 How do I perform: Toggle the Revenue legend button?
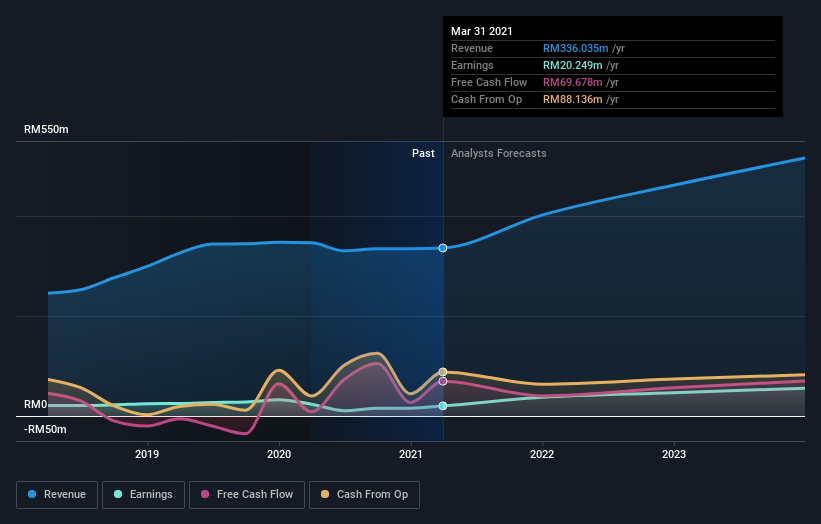pos(57,495)
